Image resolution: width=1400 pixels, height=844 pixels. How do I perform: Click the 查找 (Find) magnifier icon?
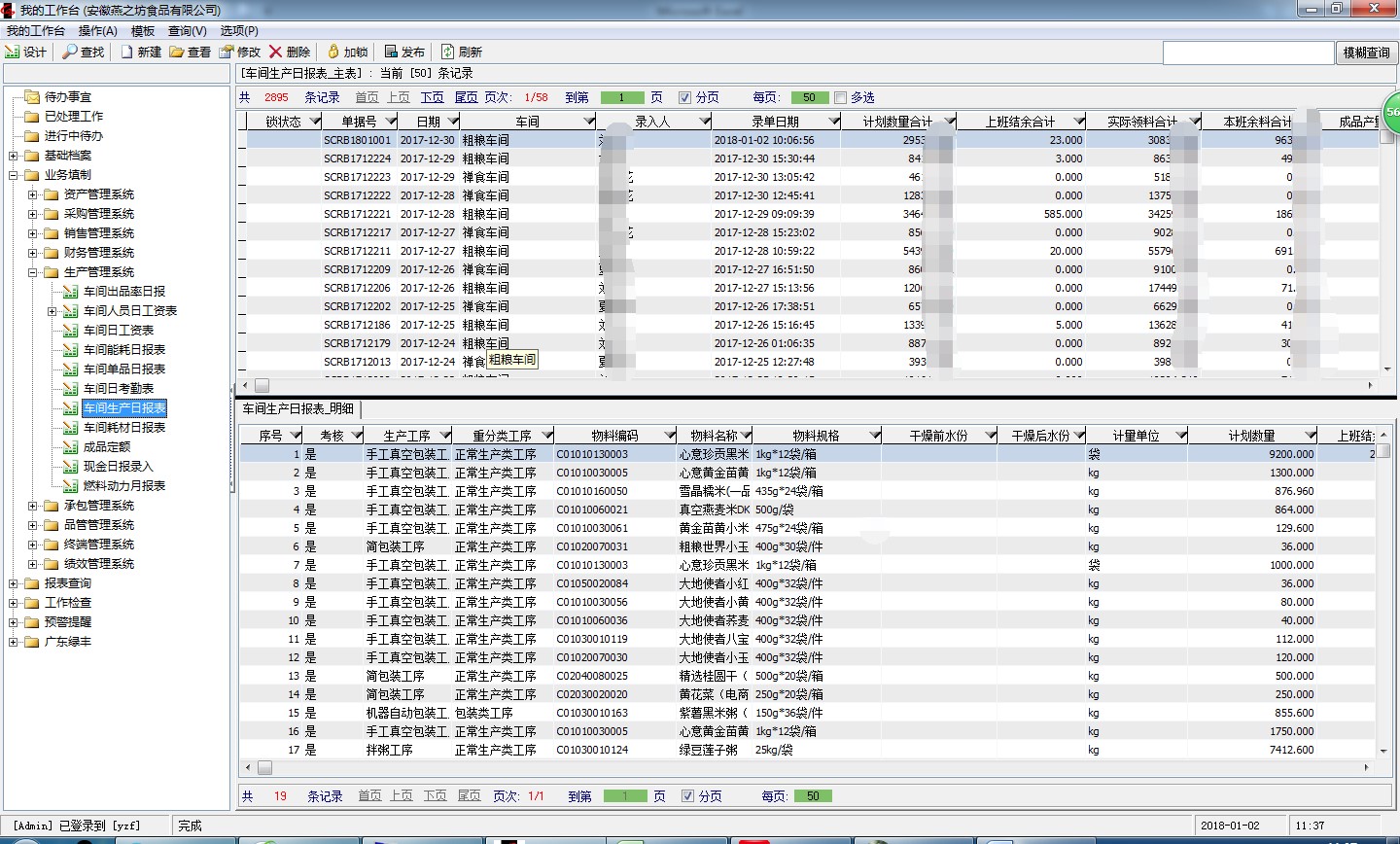click(70, 52)
